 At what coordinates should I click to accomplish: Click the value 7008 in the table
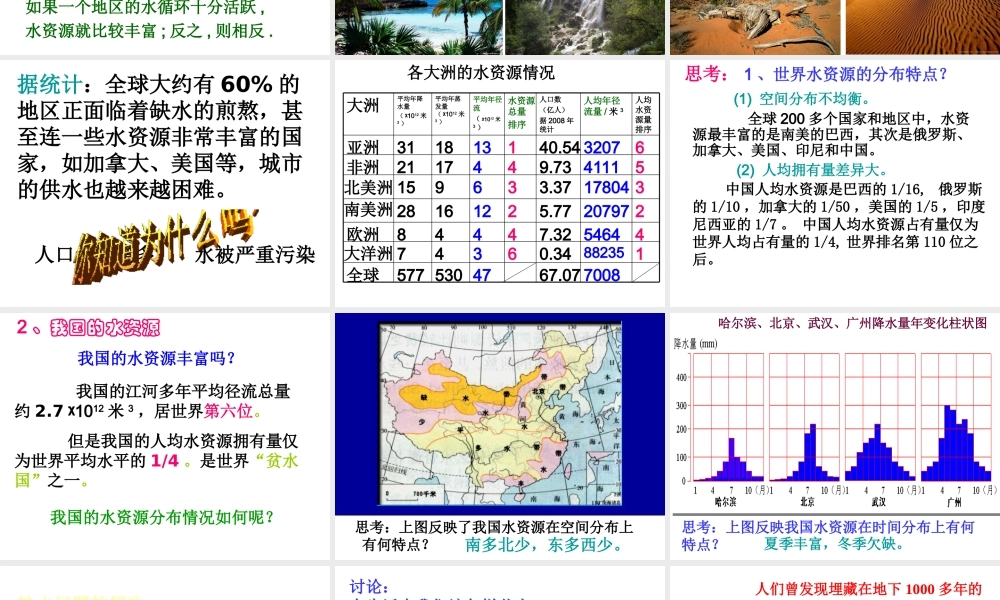coord(601,275)
